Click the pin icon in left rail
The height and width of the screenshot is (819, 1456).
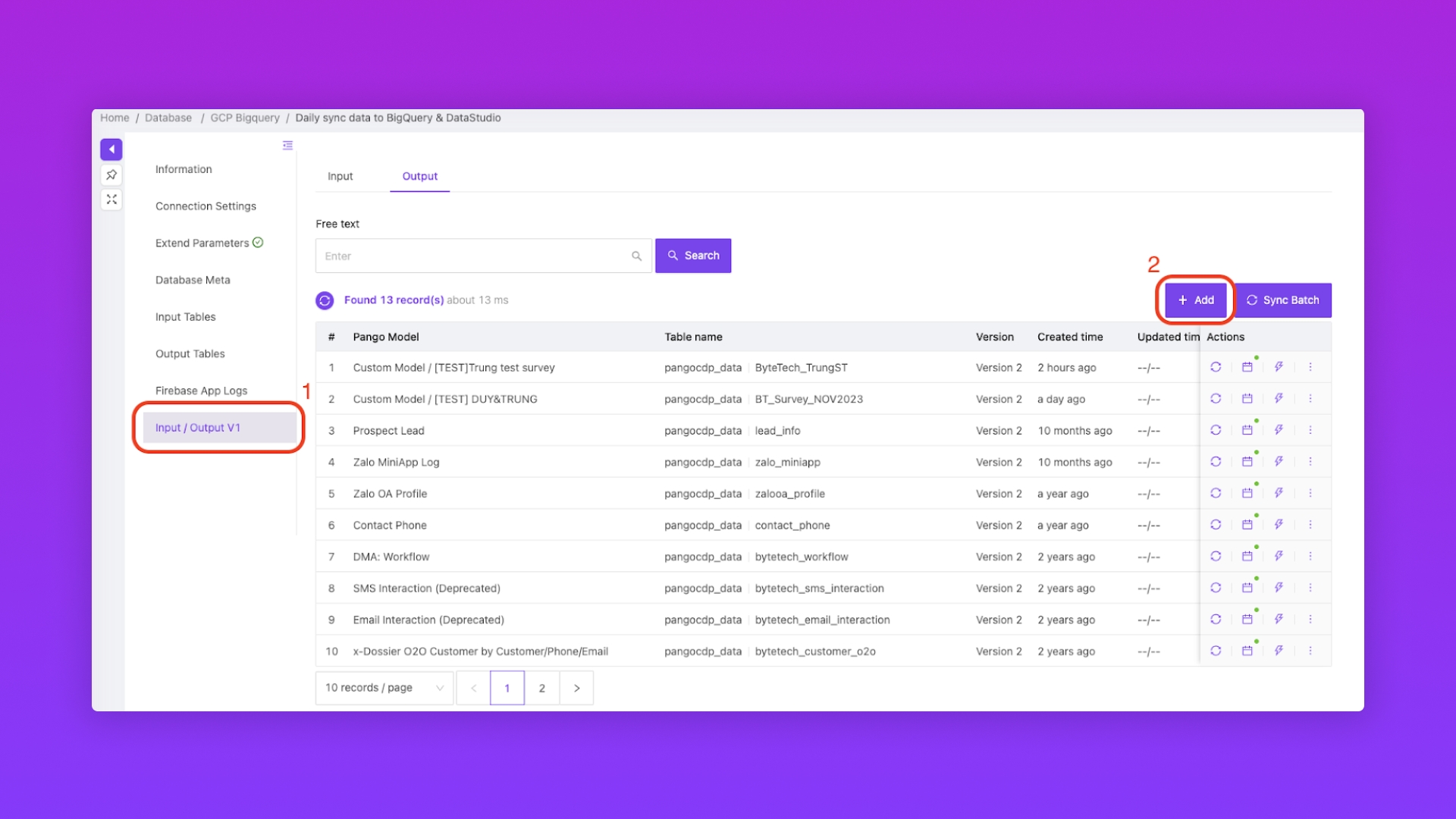(x=111, y=175)
